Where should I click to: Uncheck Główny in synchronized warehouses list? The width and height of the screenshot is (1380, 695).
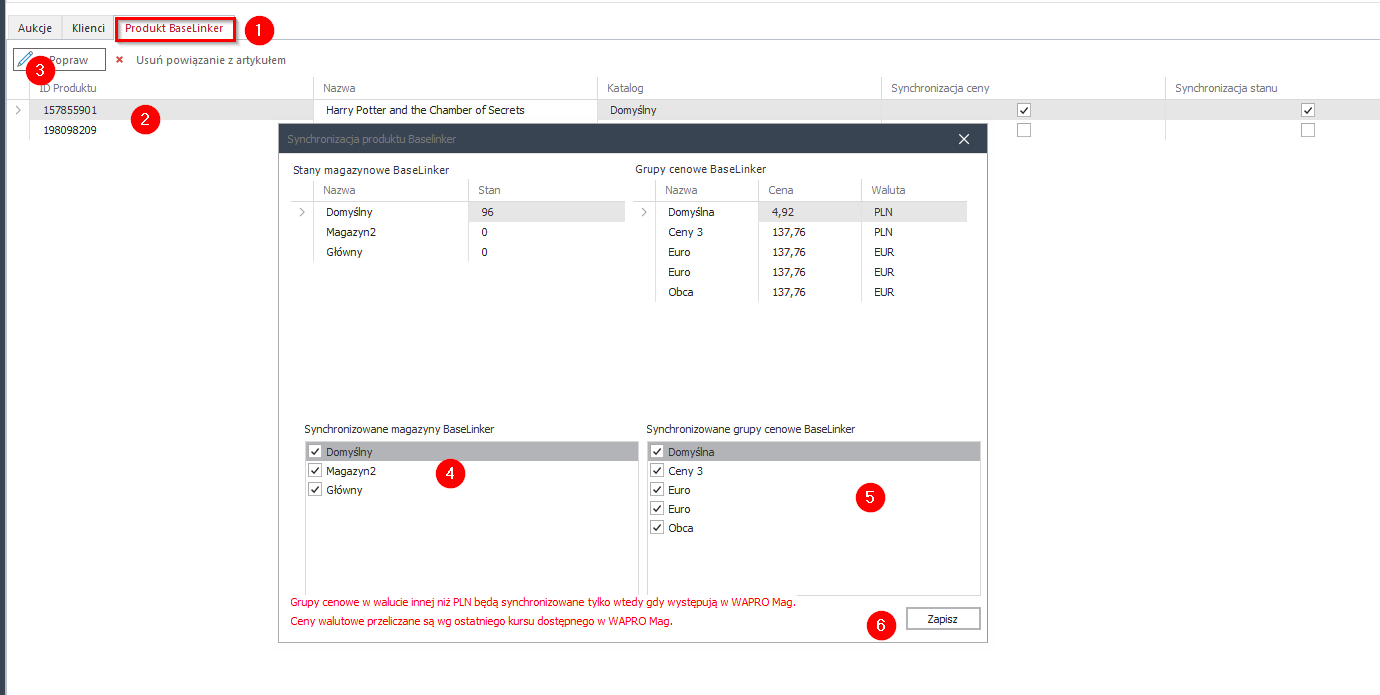coord(315,490)
